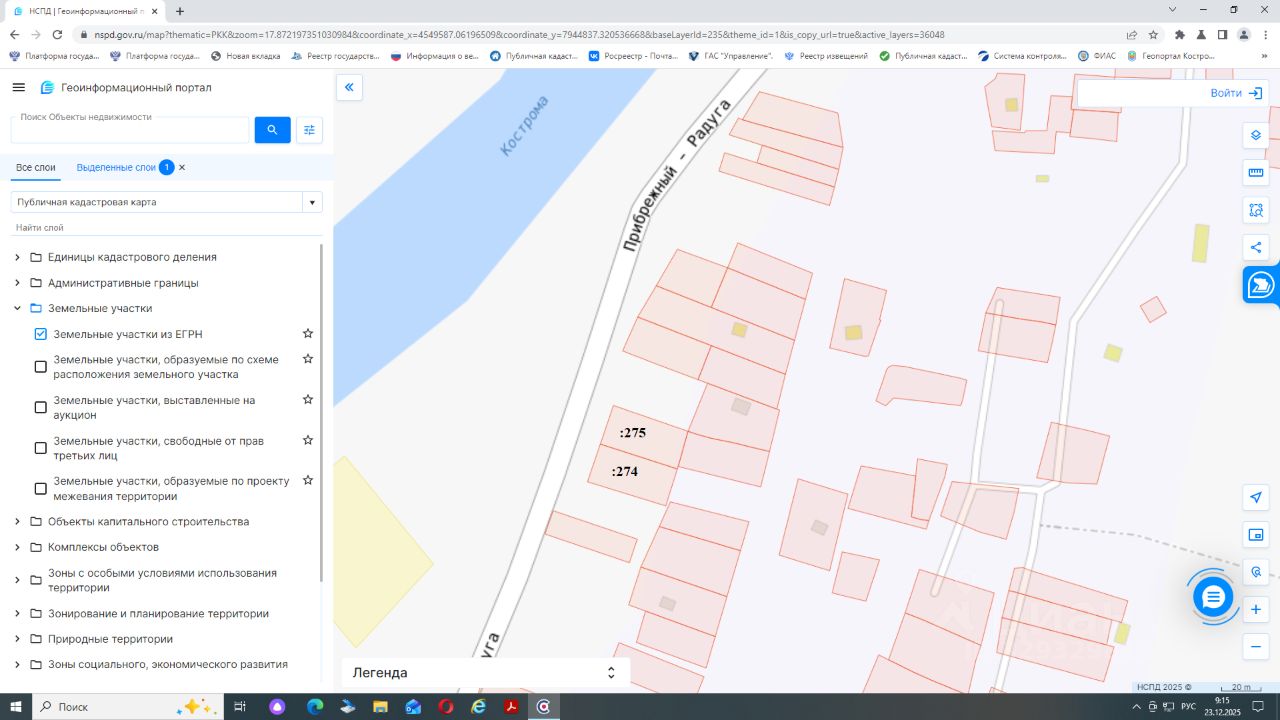Check 'свободные от прав третьих лиц' layer

click(41, 448)
